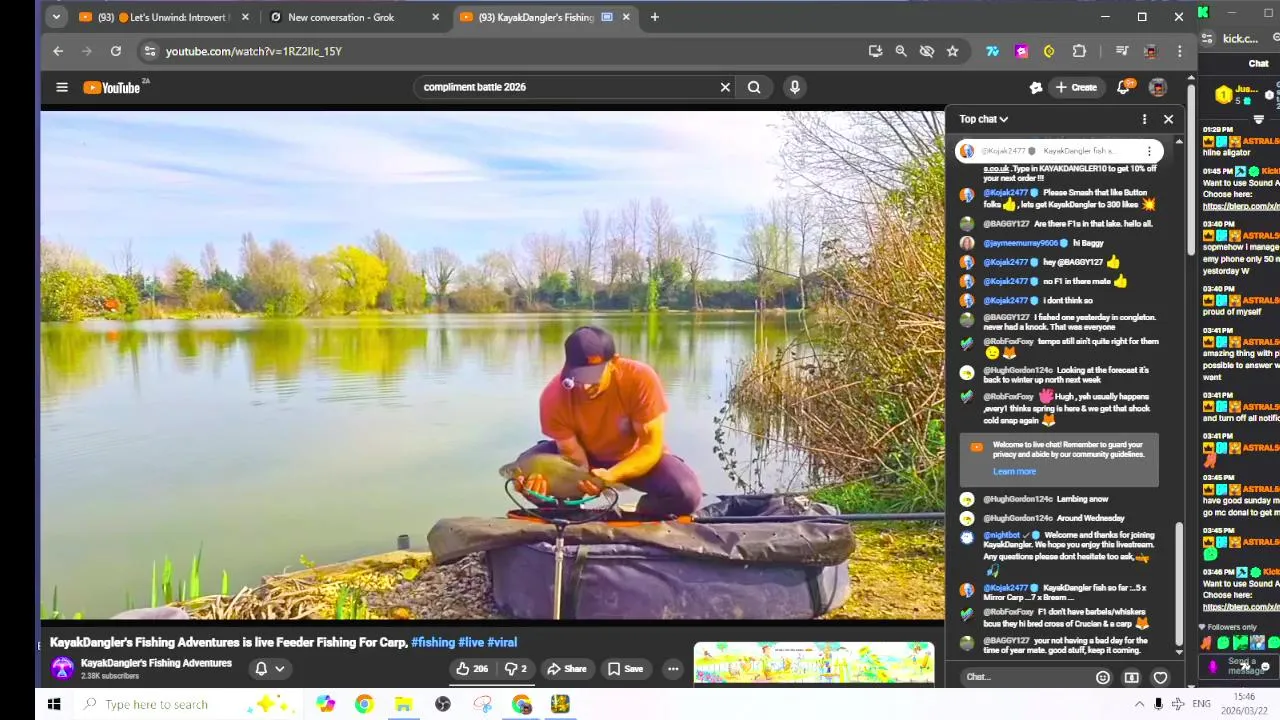Click the crossed-eye icon in address bar
This screenshot has width=1280, height=720.
coord(927,51)
